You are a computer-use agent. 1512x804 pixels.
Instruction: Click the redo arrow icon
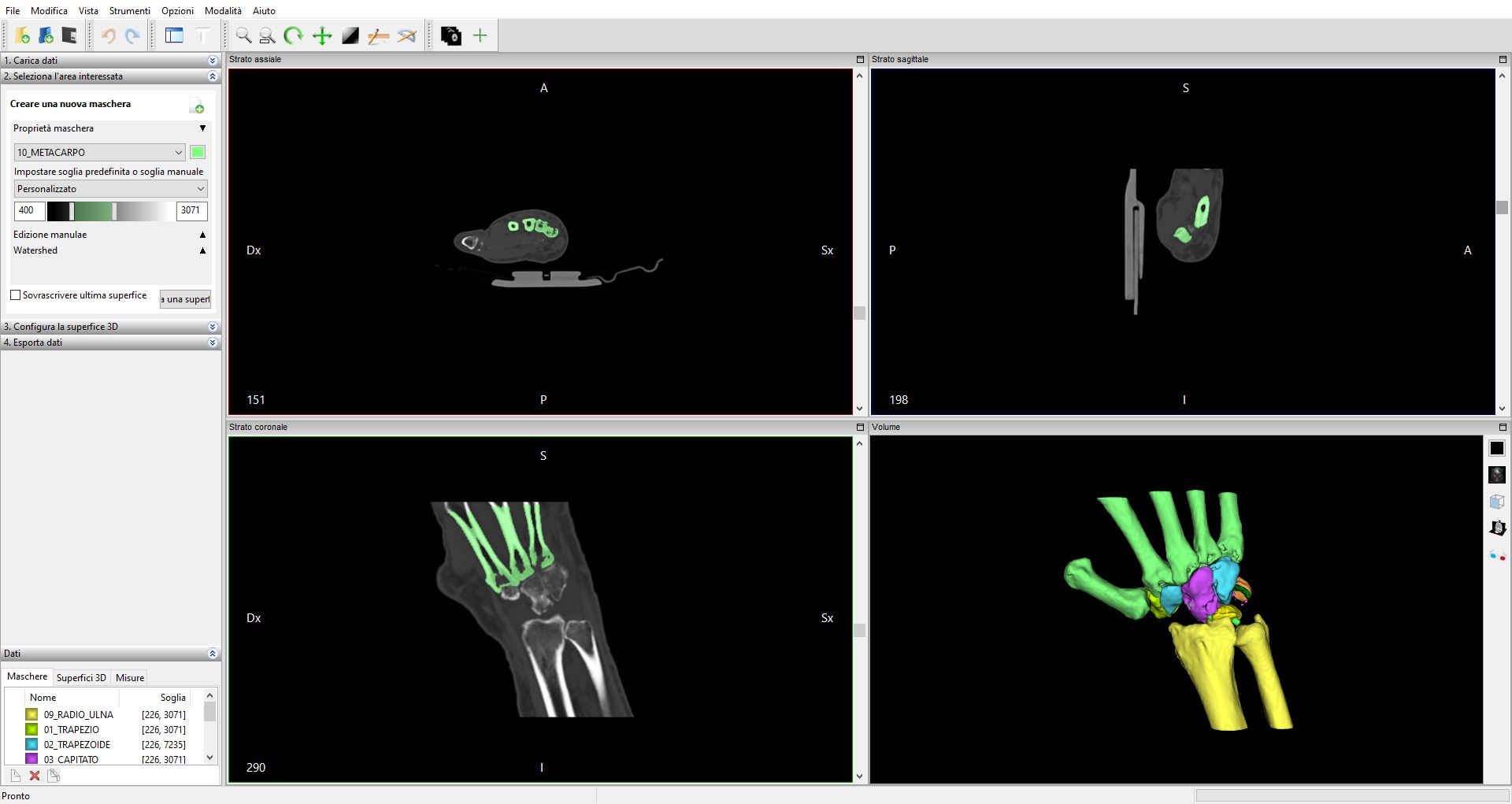[x=132, y=35]
